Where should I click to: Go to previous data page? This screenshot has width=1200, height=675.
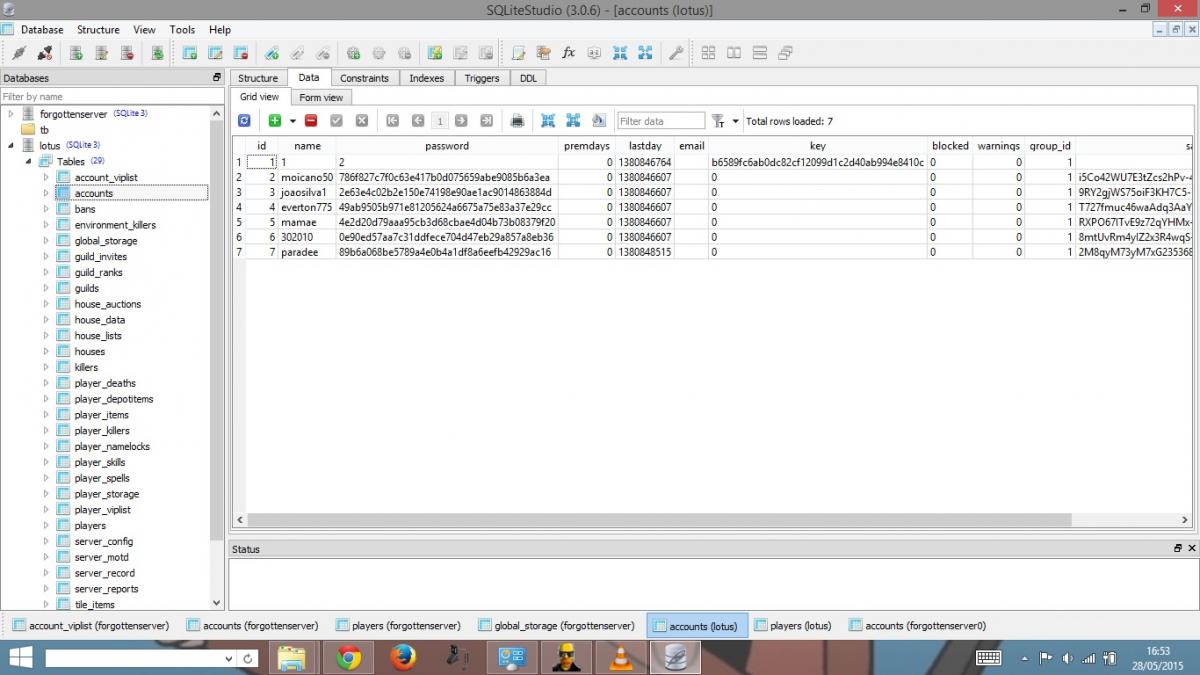[x=418, y=121]
